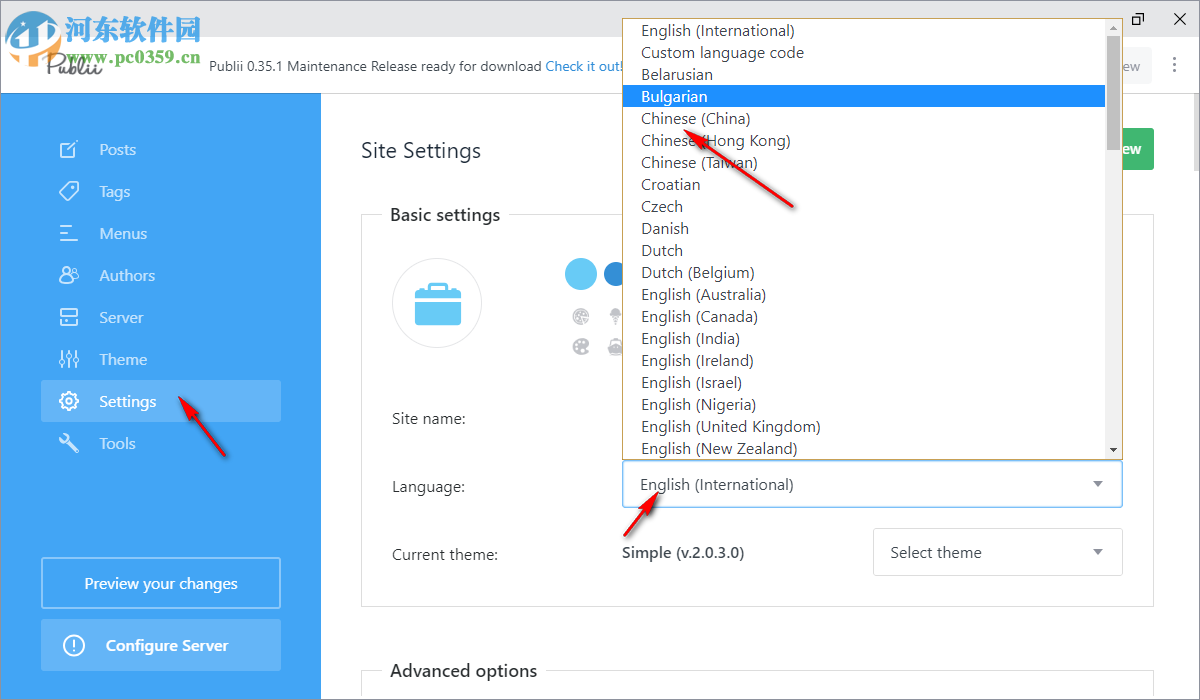Click the Theme sliders icon
This screenshot has height=700, width=1200.
[x=69, y=360]
